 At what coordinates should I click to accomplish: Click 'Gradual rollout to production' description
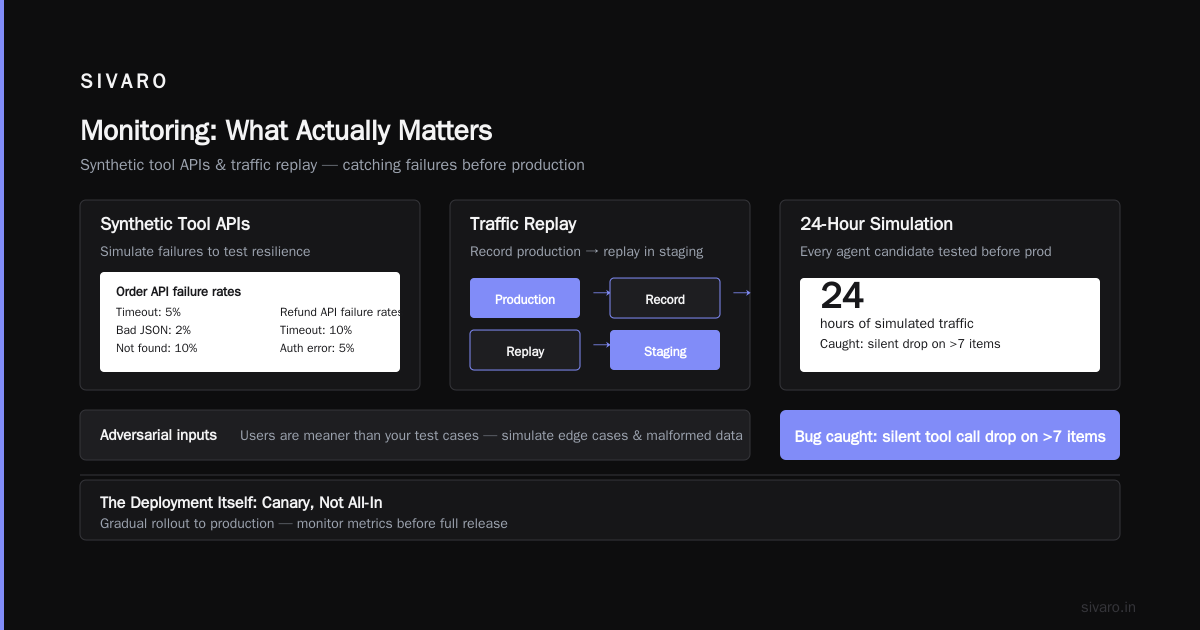tap(304, 523)
